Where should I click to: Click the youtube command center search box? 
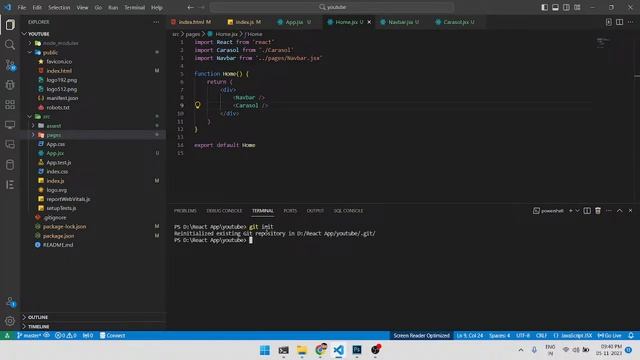[332, 7]
